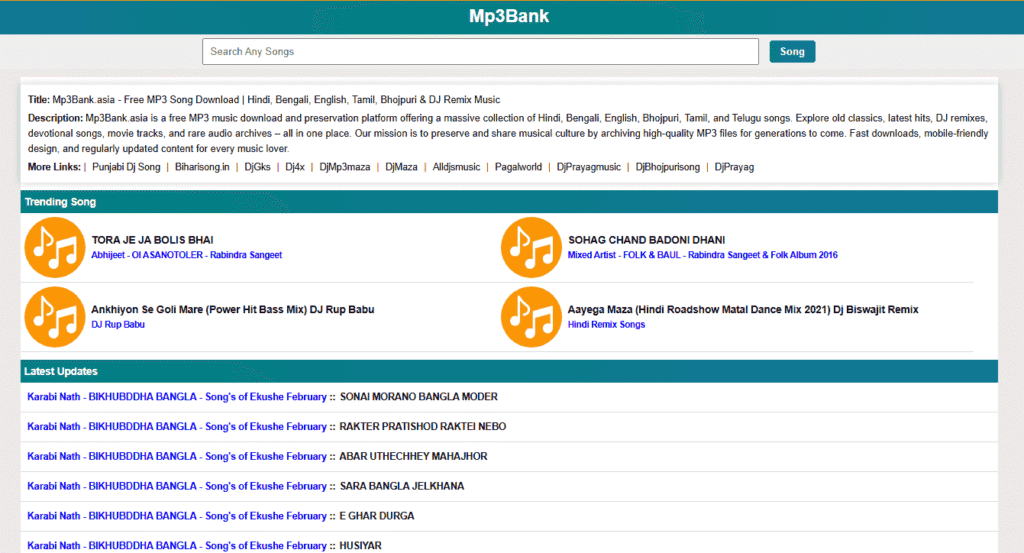This screenshot has width=1024, height=553.
Task: Open the Pagalworld link
Action: coord(517,167)
